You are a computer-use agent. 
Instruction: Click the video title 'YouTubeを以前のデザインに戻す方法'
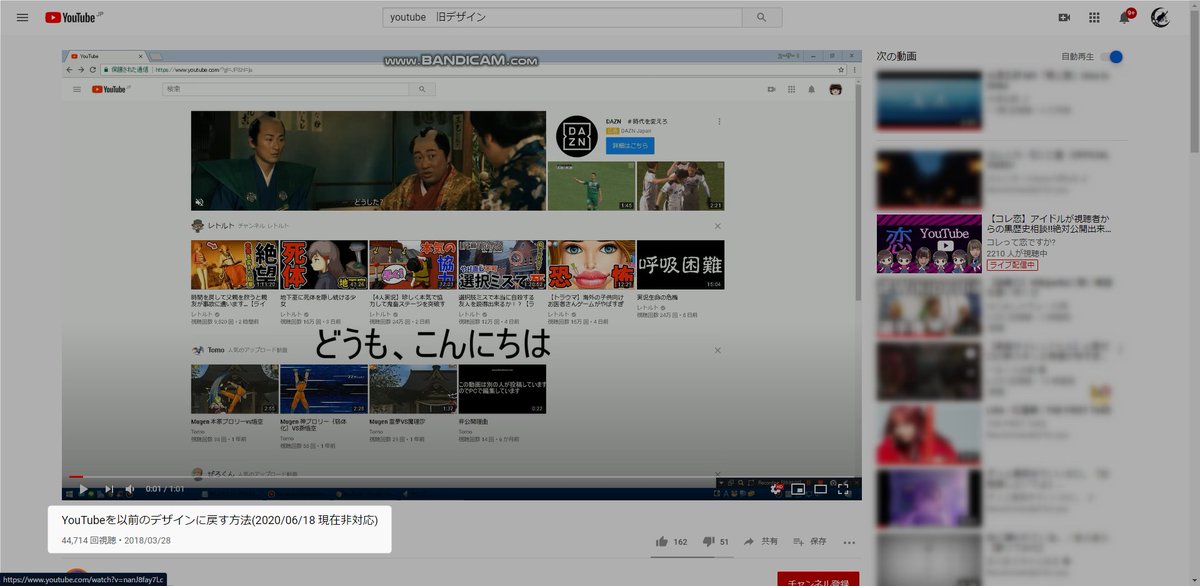(221, 520)
